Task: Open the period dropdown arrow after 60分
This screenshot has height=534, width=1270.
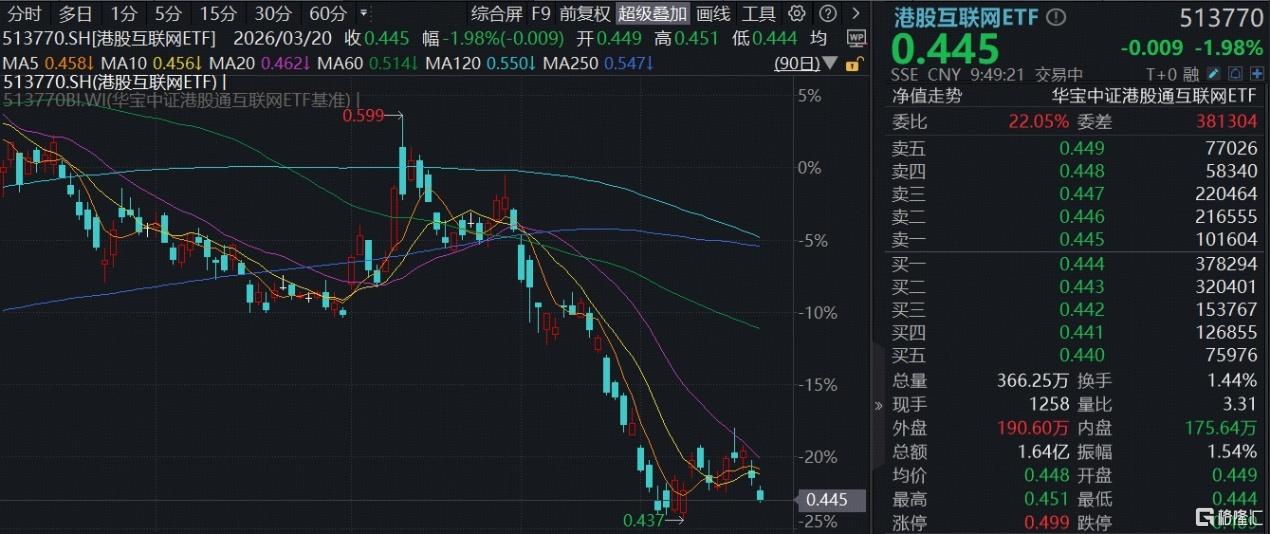Action: (362, 14)
